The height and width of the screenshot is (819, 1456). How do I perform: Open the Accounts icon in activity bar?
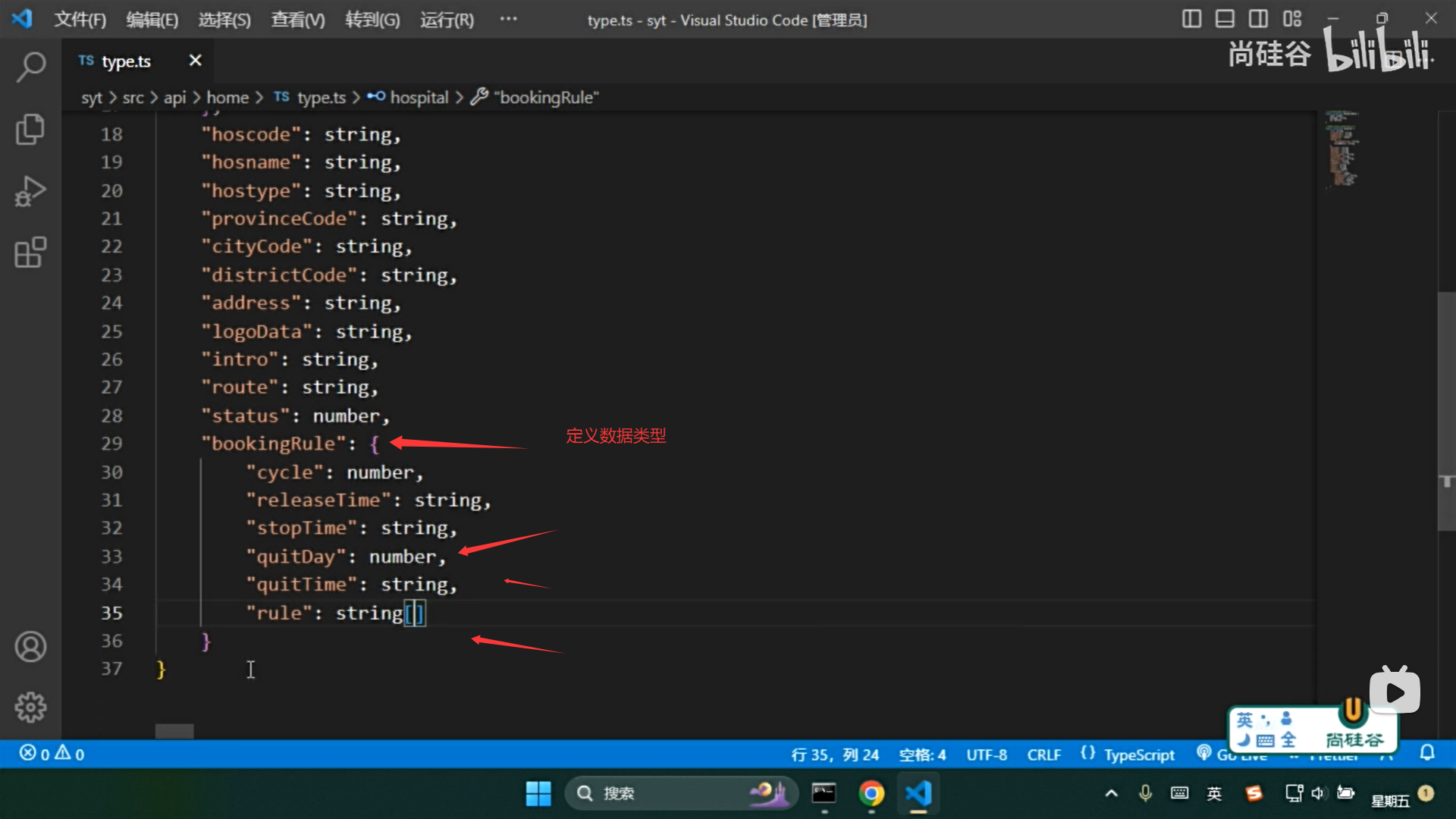[x=30, y=647]
